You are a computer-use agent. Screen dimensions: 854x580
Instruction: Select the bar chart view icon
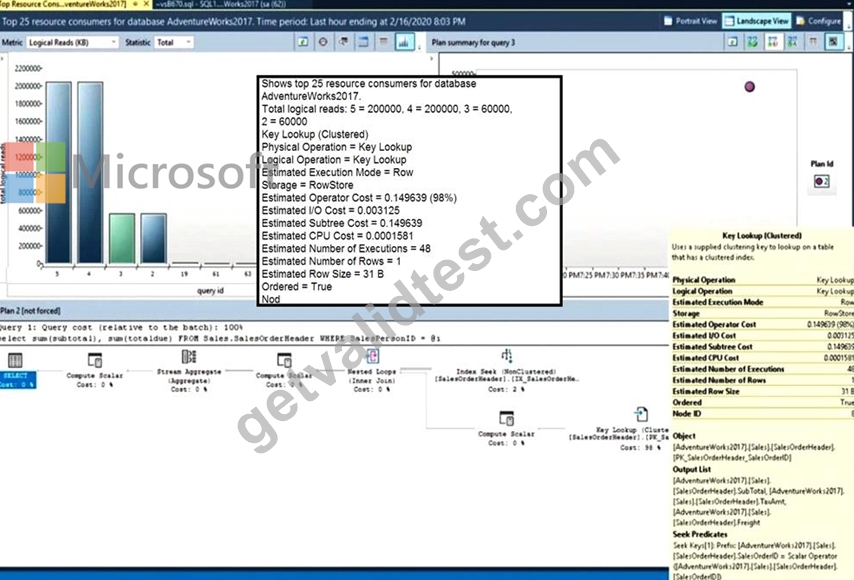[x=404, y=42]
